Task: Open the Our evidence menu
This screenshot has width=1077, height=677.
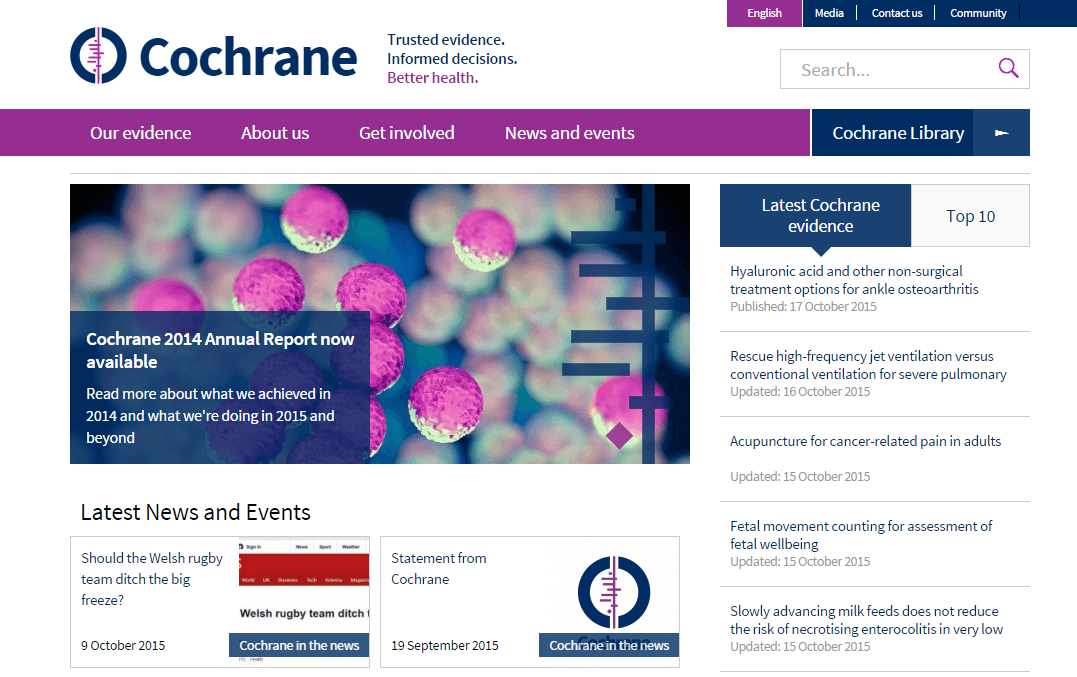Action: pos(140,133)
